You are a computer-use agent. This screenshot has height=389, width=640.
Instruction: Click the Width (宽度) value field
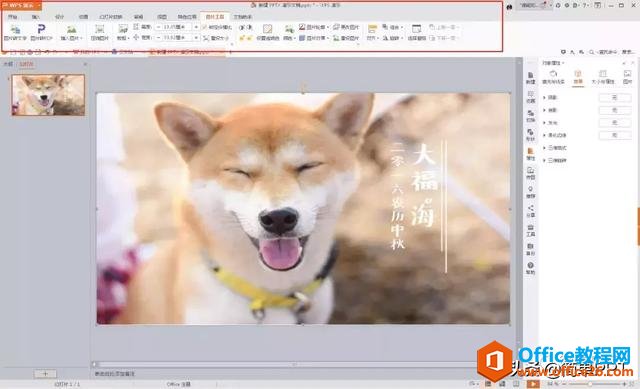coord(176,38)
